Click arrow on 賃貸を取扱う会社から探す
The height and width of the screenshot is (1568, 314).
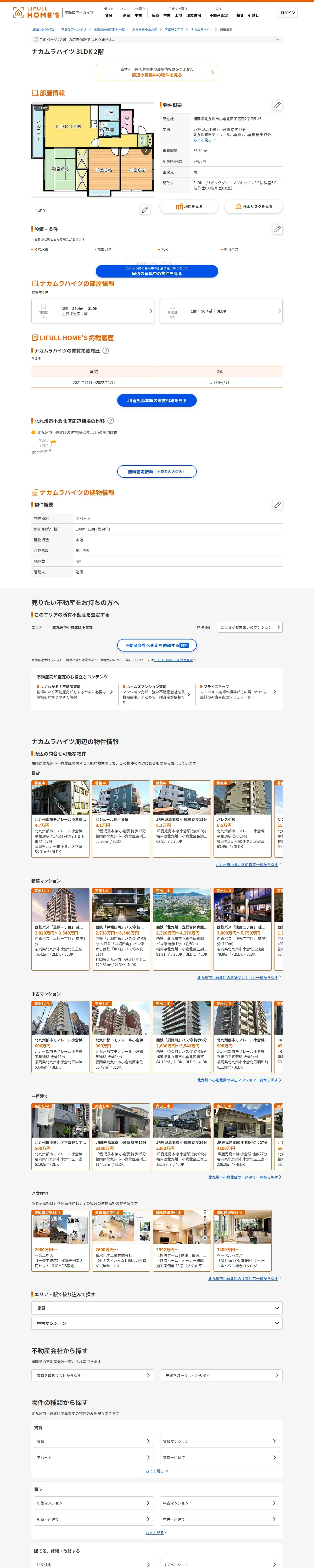(148, 1375)
